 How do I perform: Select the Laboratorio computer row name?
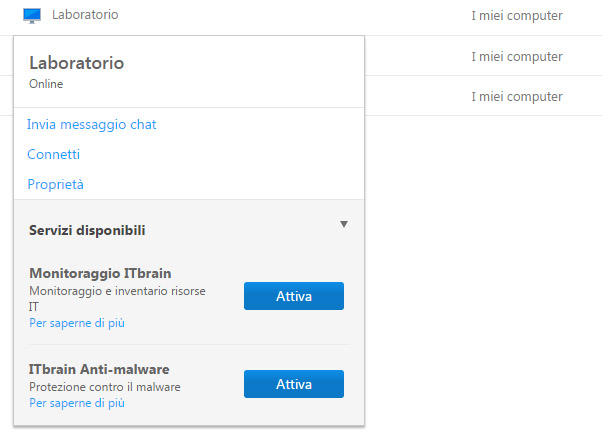coord(86,16)
